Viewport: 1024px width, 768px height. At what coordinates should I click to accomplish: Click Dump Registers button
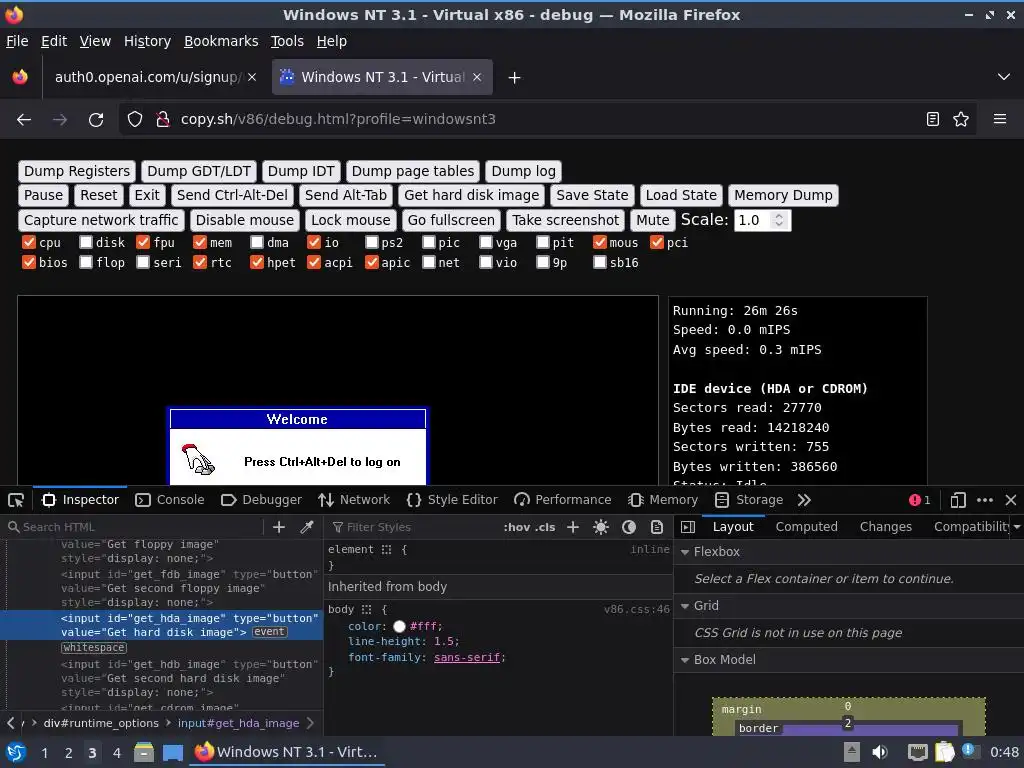(77, 171)
